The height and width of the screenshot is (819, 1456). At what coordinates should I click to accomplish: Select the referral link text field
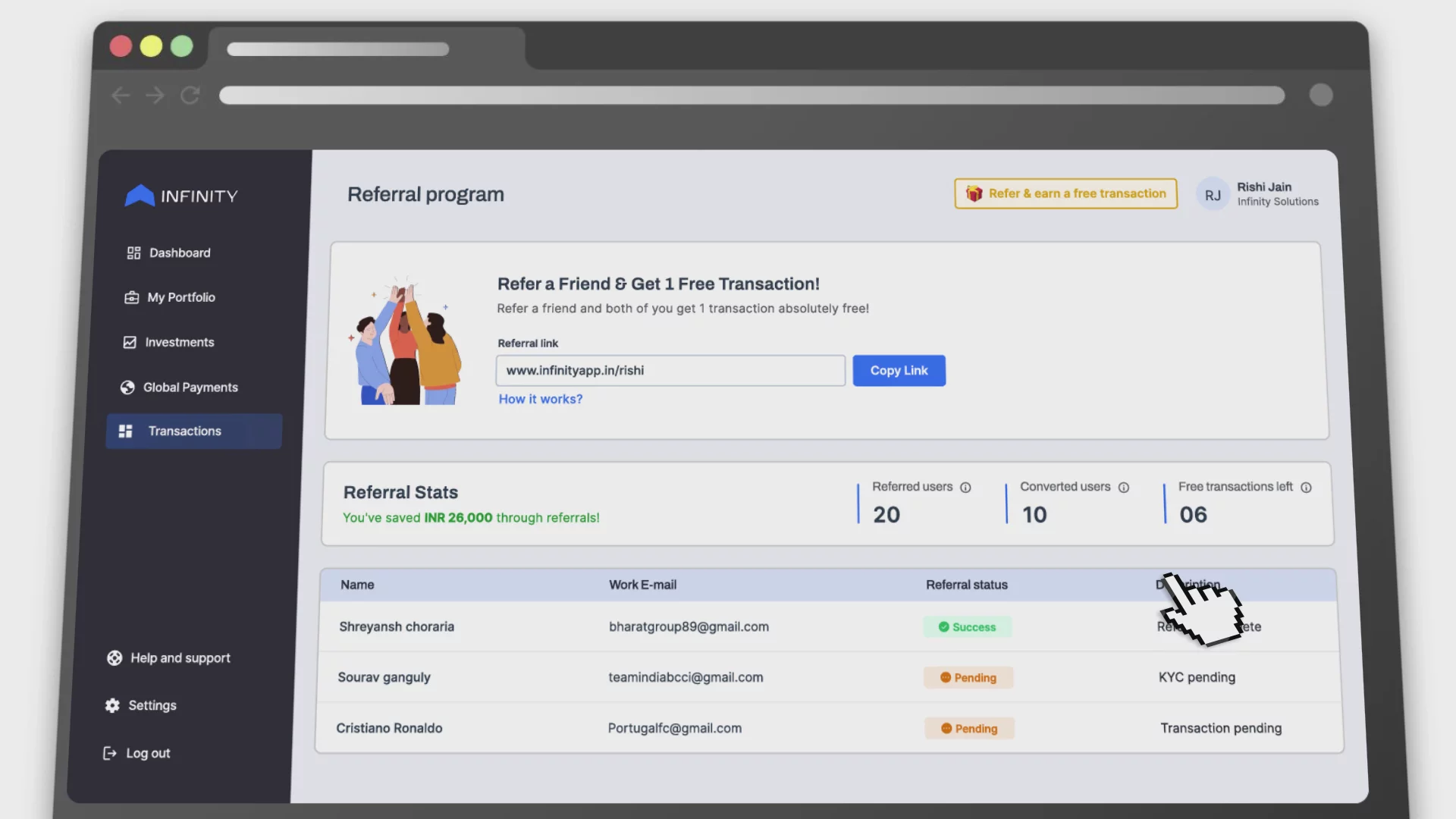pyautogui.click(x=670, y=371)
